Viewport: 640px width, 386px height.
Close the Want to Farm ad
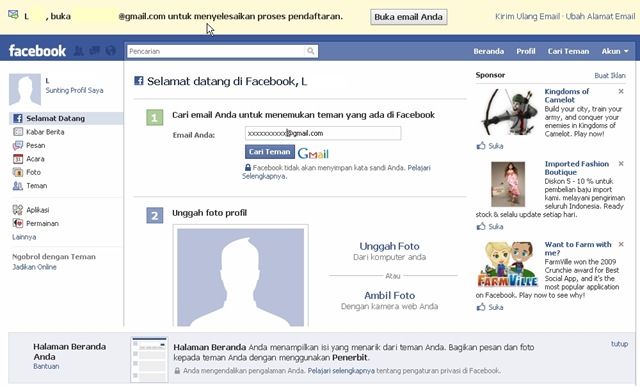621,244
